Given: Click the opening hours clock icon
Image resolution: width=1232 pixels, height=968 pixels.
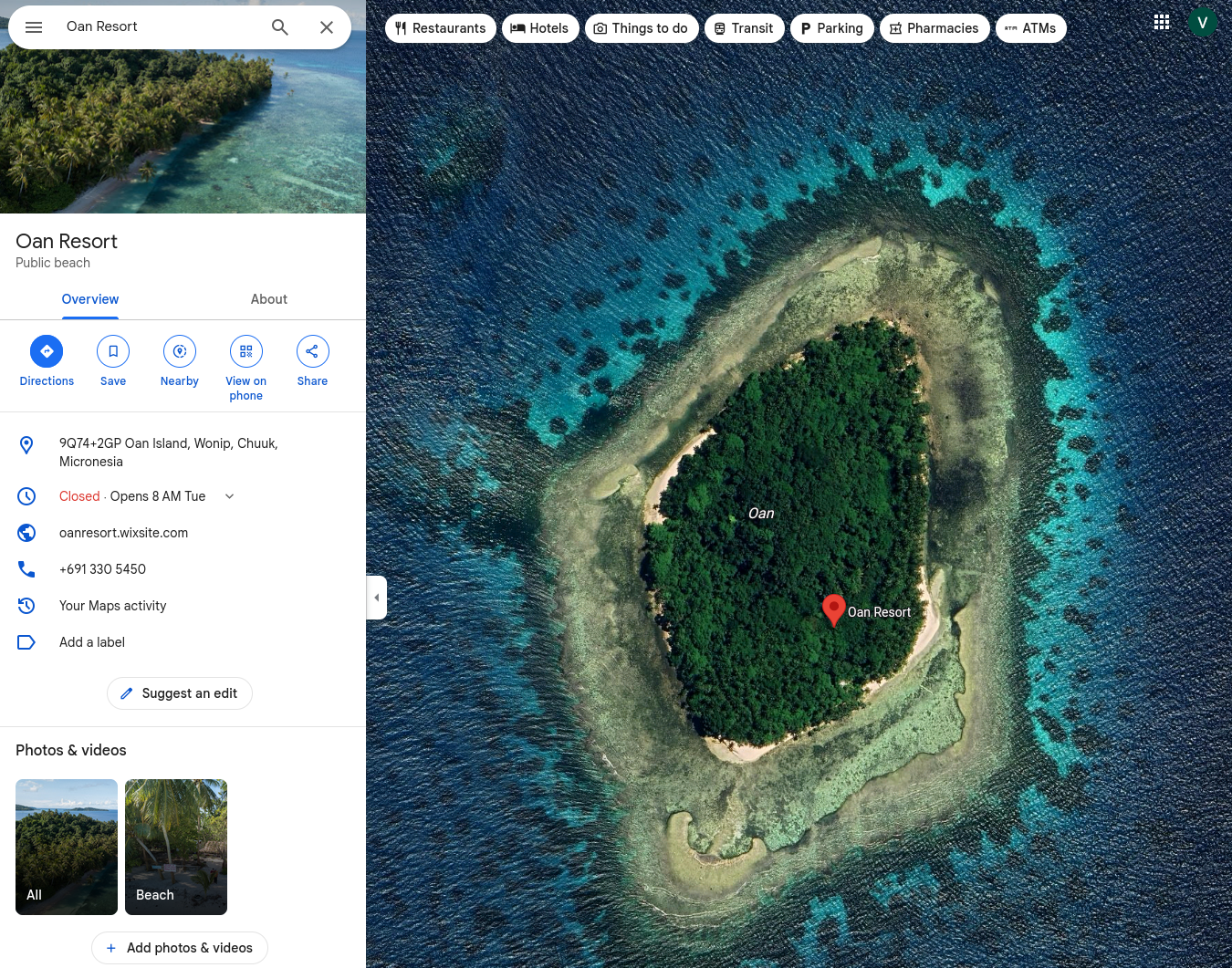Looking at the screenshot, I should click(x=26, y=496).
